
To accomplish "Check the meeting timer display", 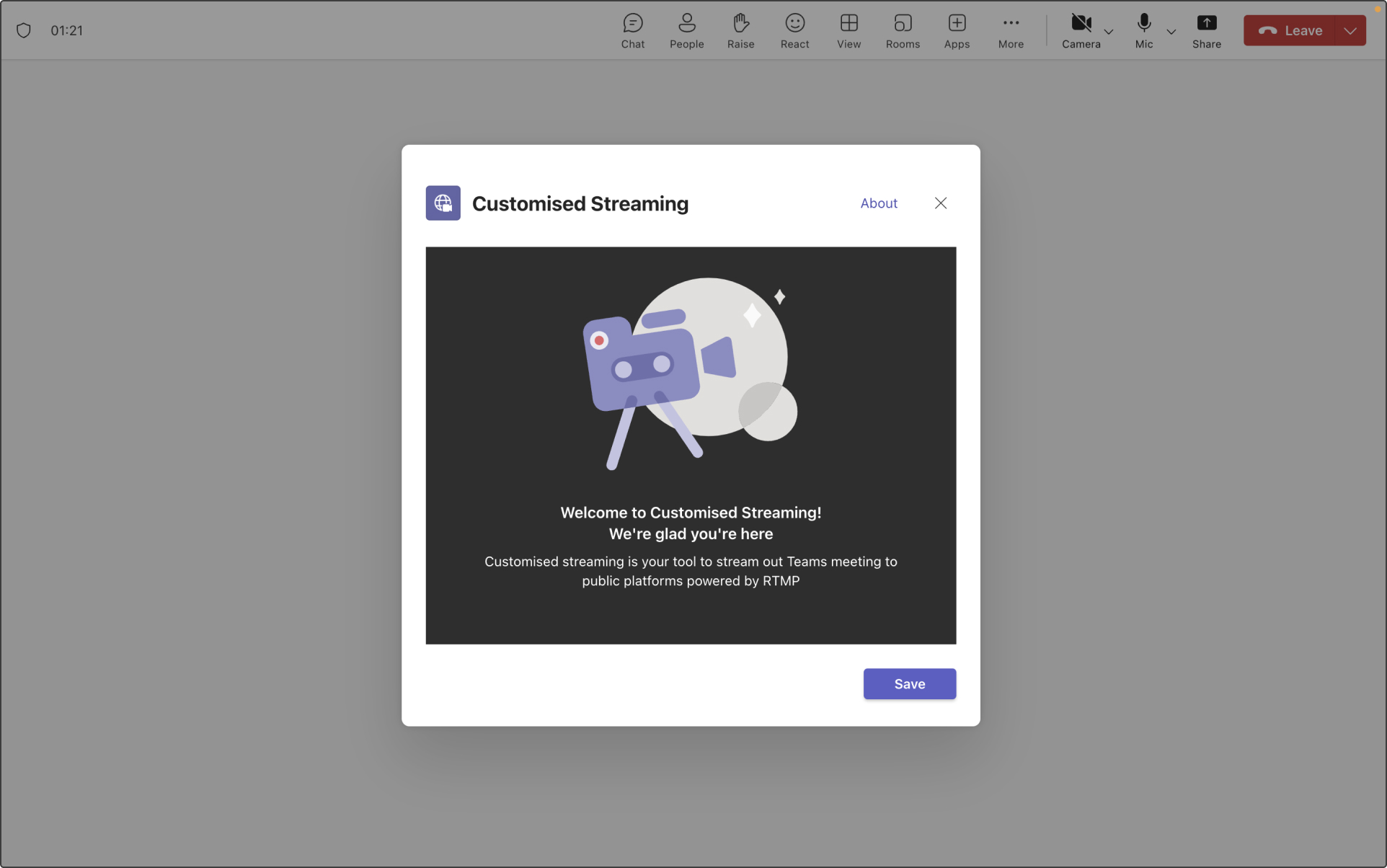I will pyautogui.click(x=66, y=29).
